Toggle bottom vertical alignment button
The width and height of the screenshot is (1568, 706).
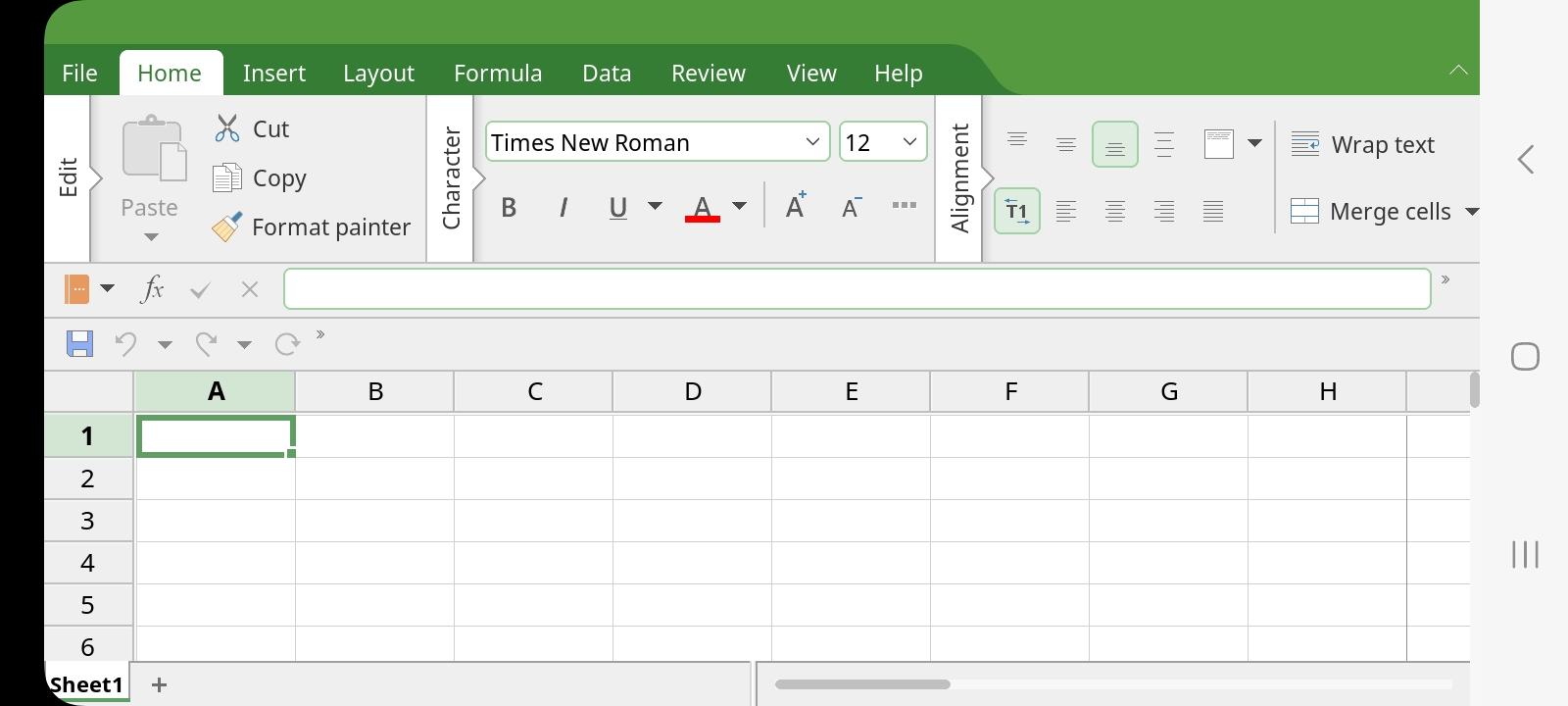pos(1114,144)
